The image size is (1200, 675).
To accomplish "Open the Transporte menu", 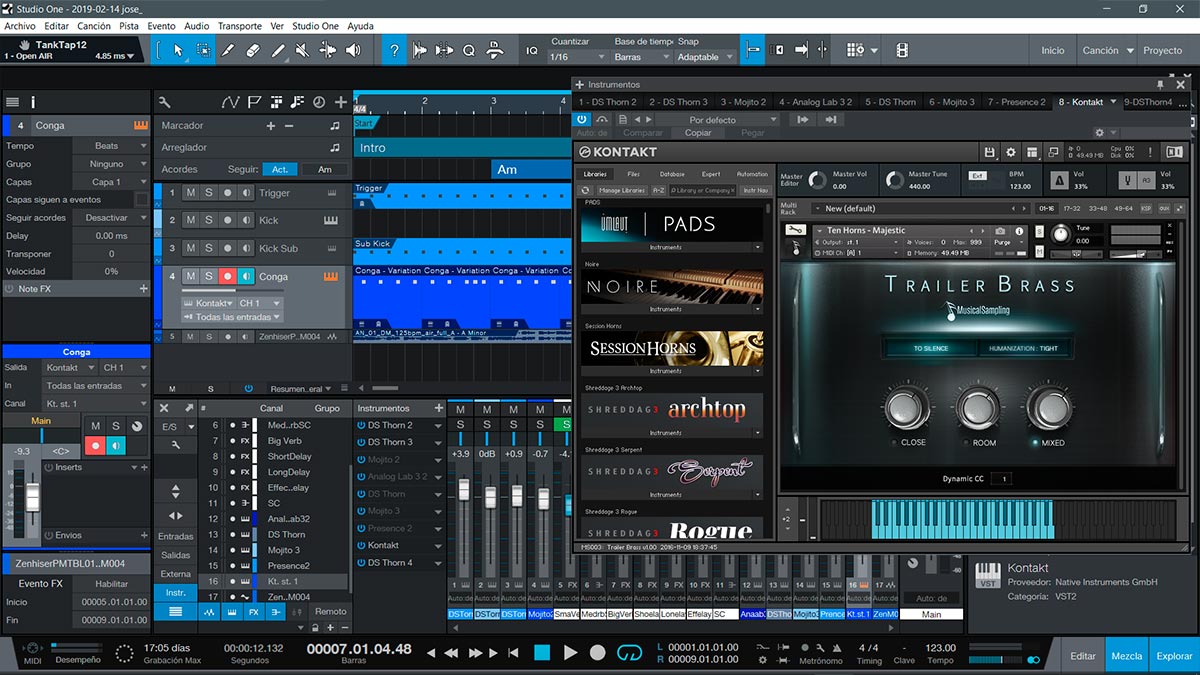I will [240, 26].
